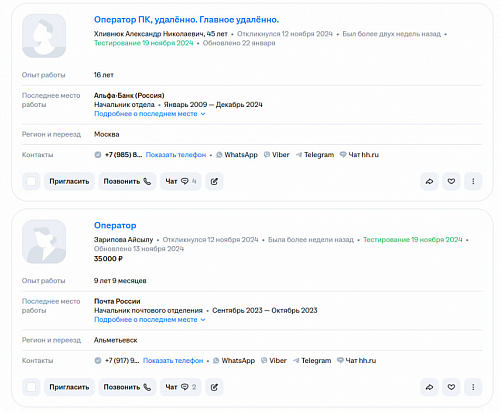Share Хливнюк's resume via arrow icon

pyautogui.click(x=429, y=181)
